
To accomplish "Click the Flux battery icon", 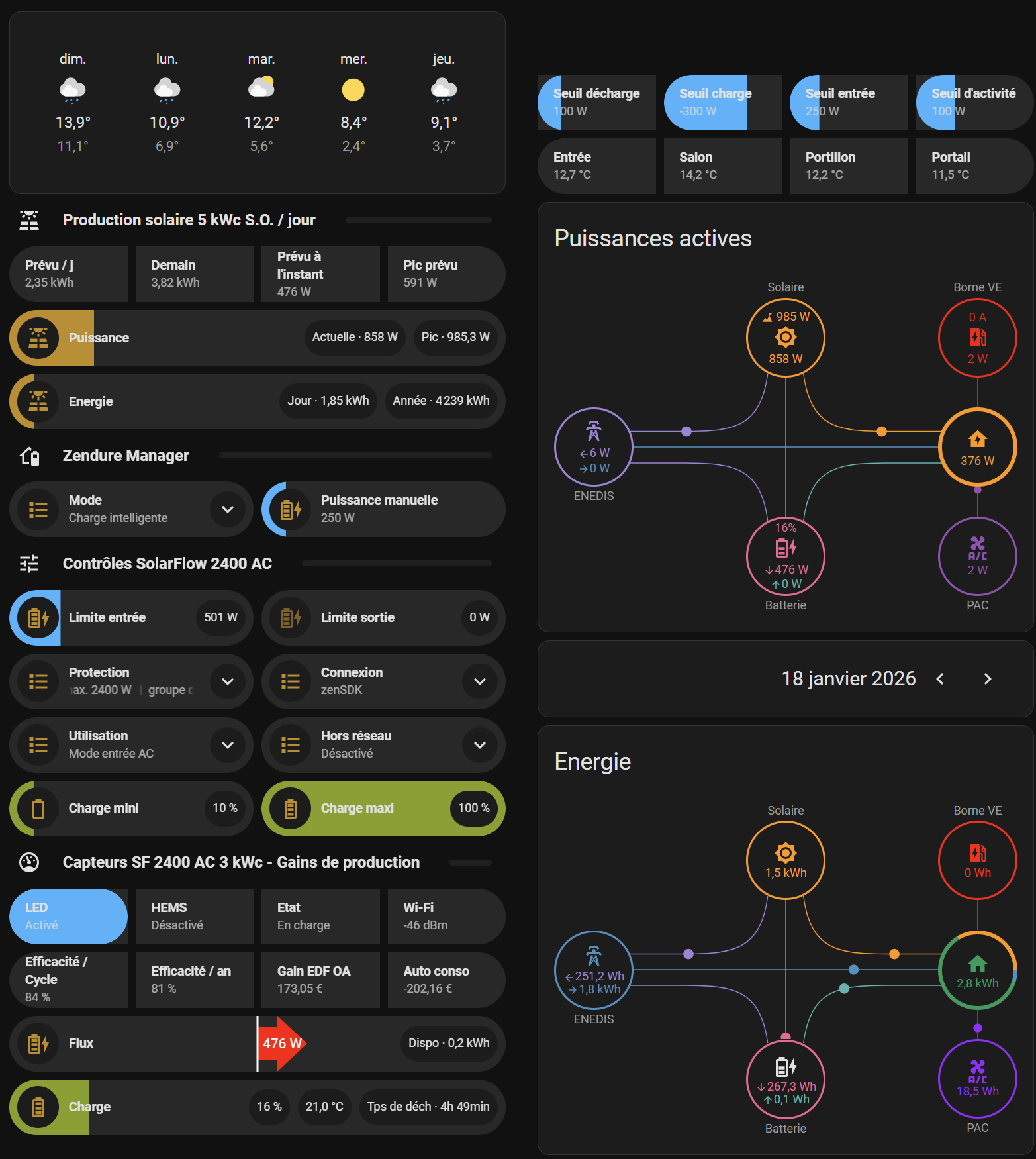I will [x=38, y=1044].
